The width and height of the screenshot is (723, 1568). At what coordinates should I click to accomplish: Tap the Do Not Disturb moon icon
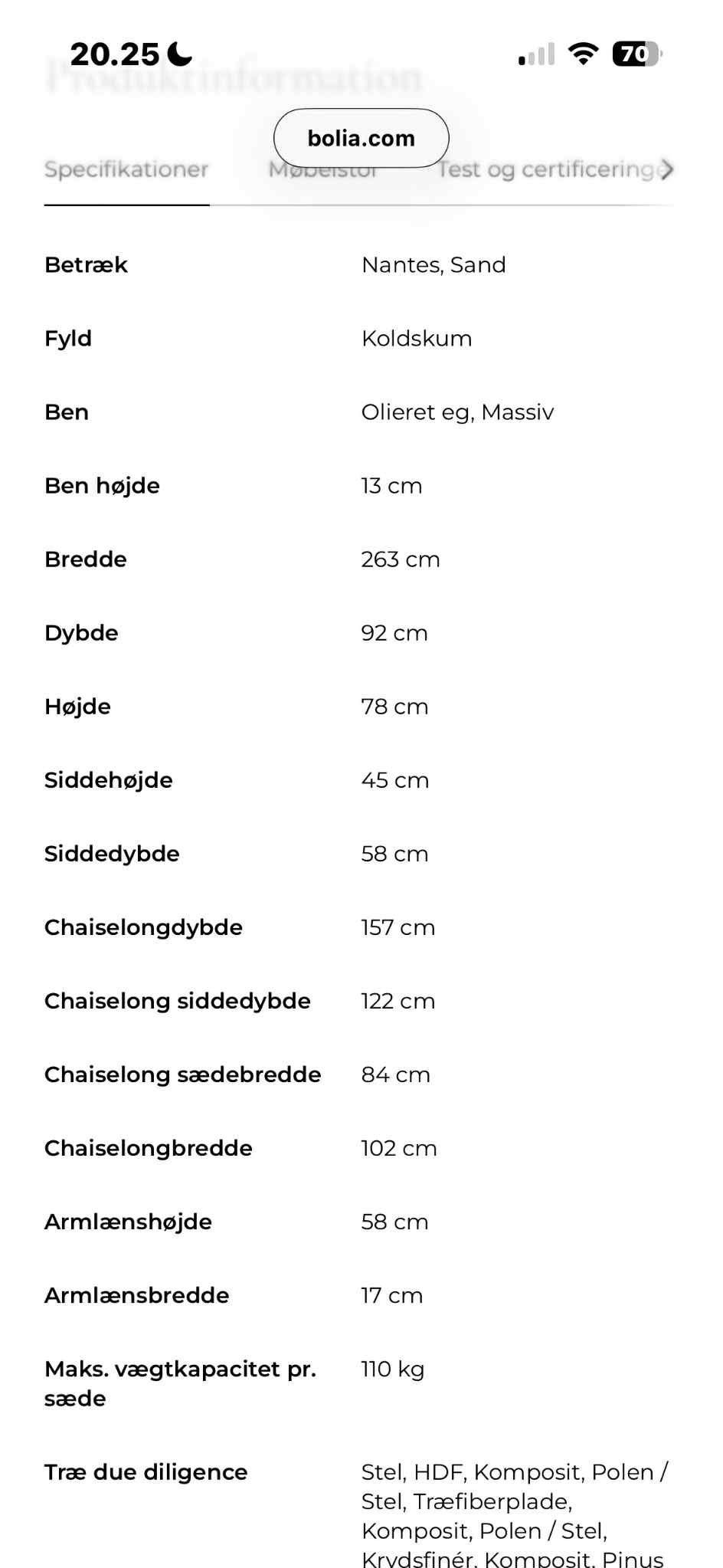click(180, 54)
